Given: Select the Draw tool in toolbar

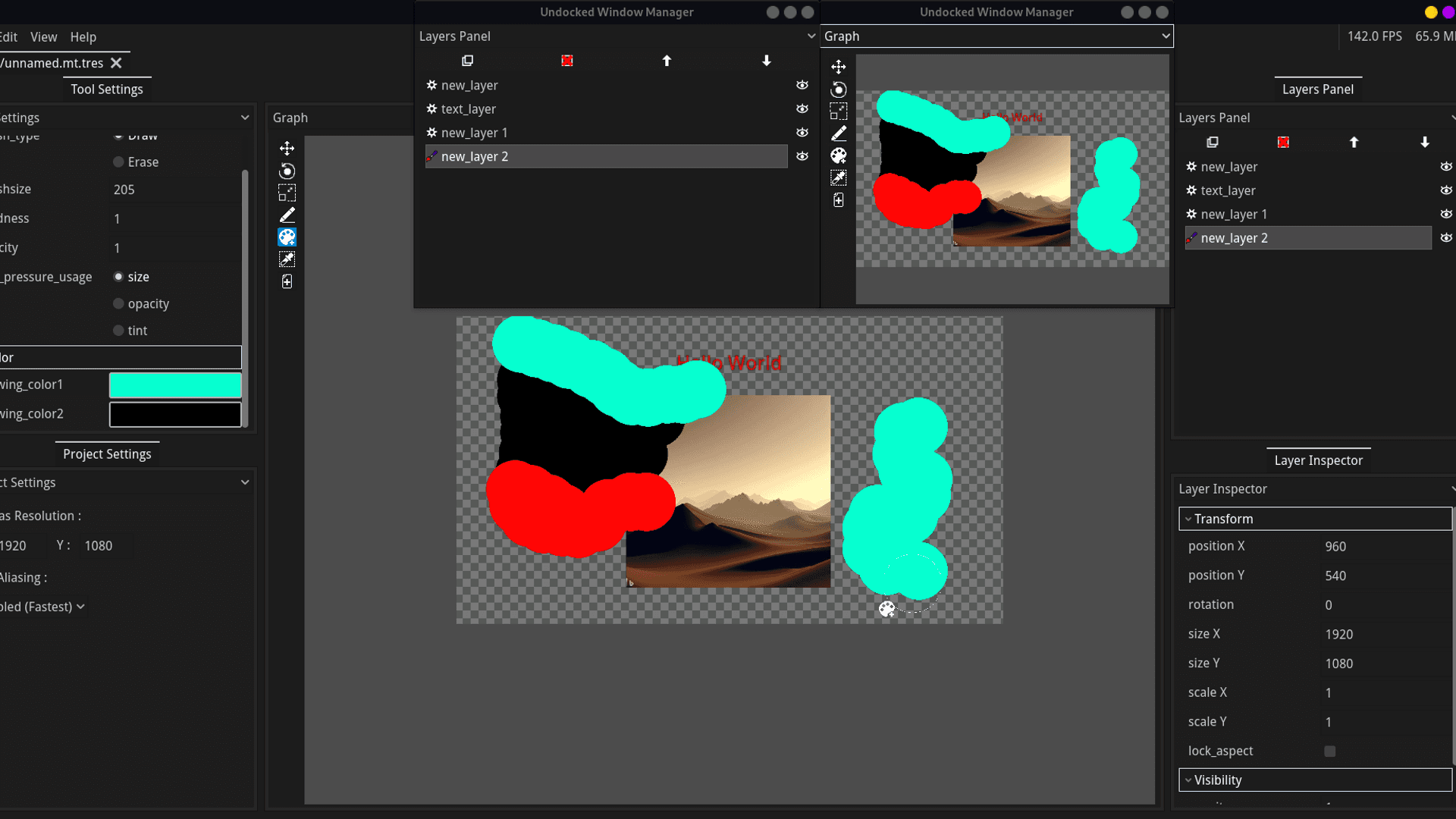Looking at the screenshot, I should [x=287, y=215].
